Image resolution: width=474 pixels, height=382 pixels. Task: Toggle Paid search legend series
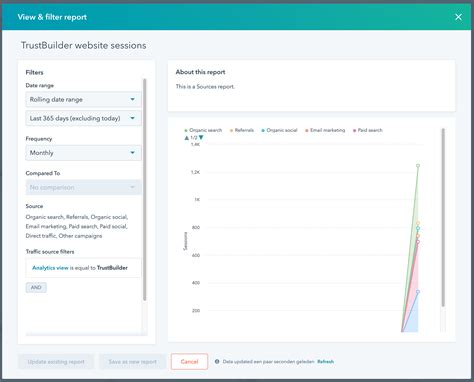coord(368,130)
